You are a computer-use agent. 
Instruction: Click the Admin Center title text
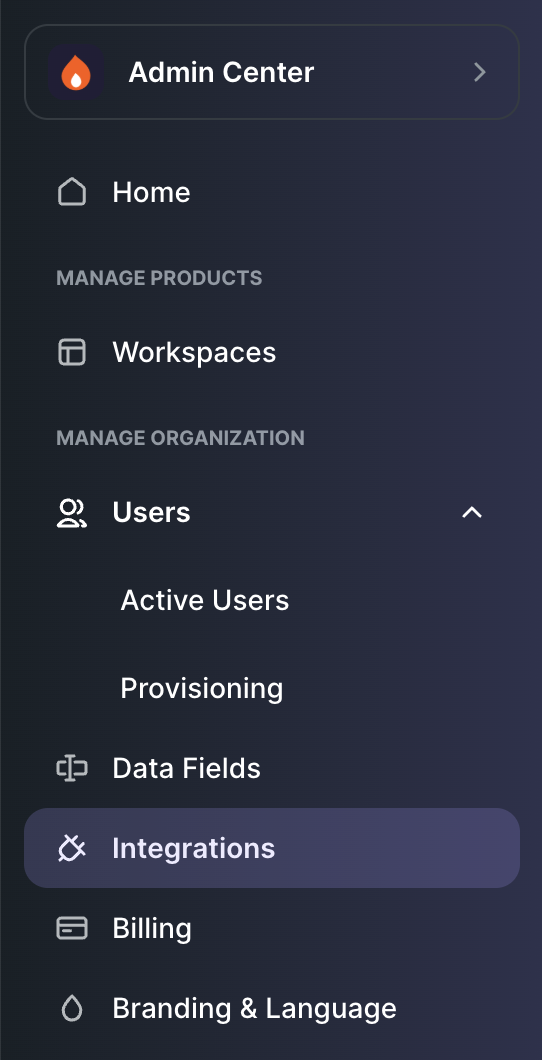221,72
